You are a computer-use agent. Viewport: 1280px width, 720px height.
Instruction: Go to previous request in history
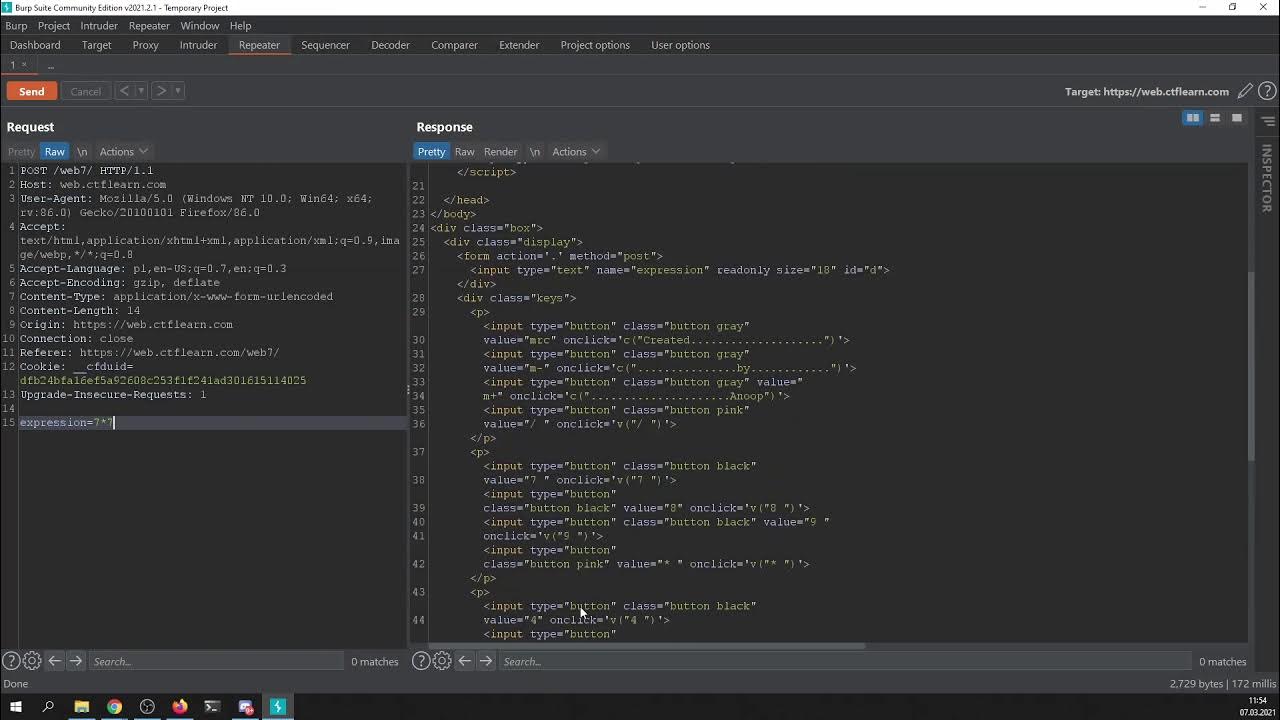[125, 91]
